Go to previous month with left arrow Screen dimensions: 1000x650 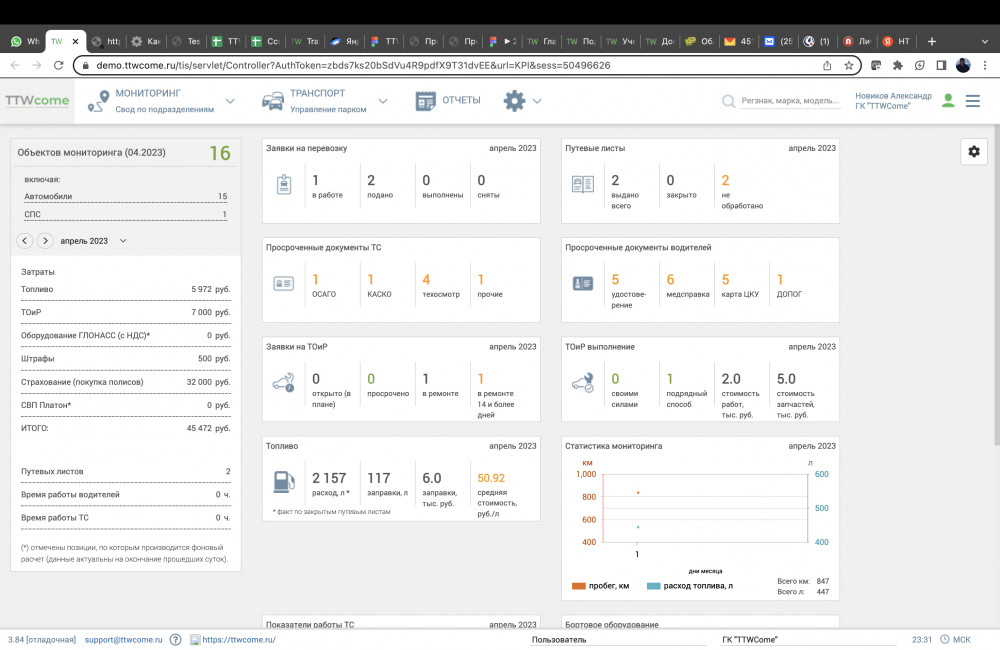[25, 241]
